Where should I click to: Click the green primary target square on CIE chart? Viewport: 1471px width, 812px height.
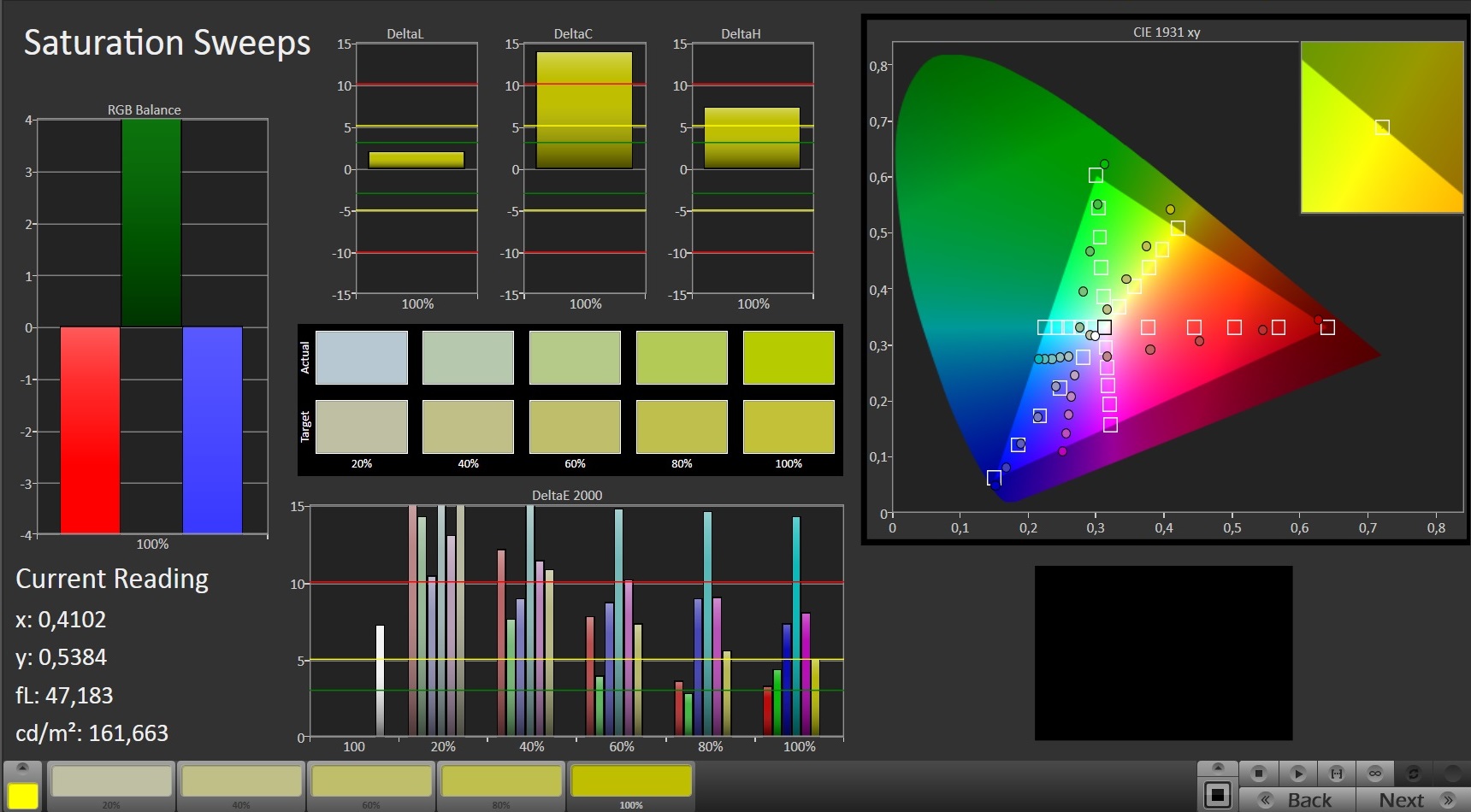pos(1096,175)
